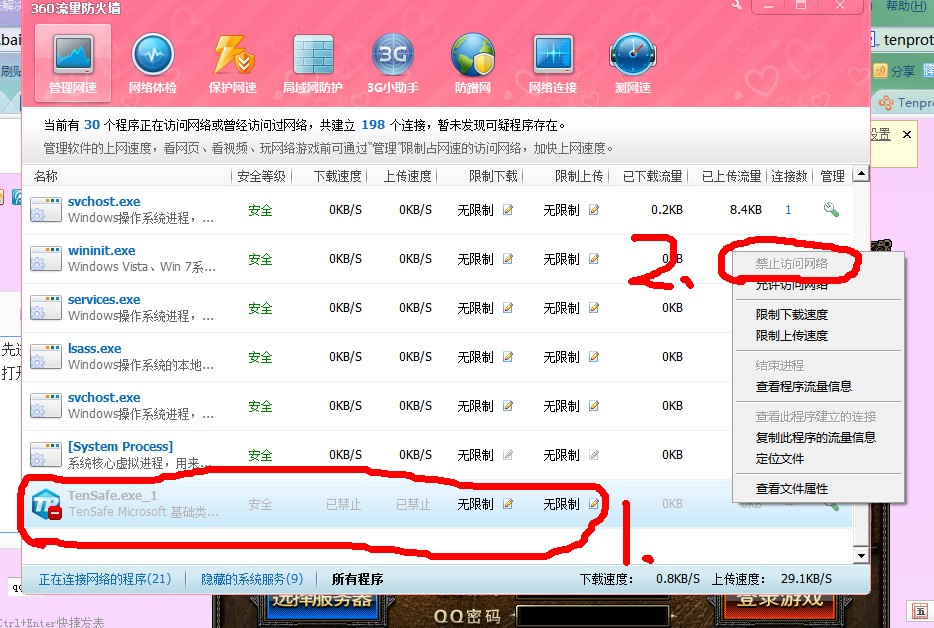Select 限制上传速度 in context menu
The width and height of the screenshot is (934, 628).
click(792, 335)
